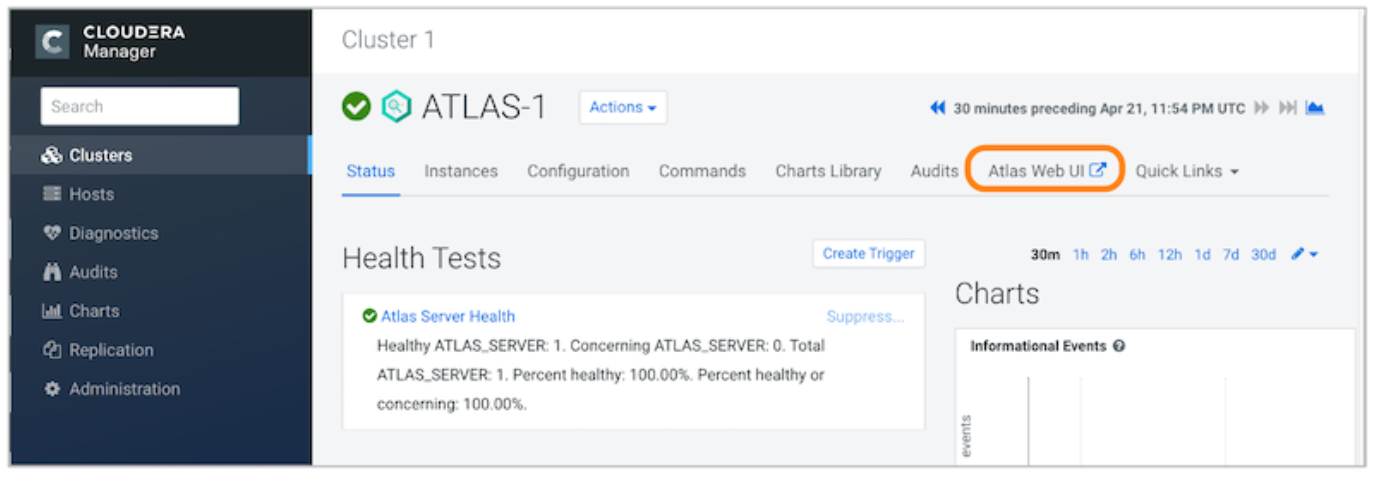Click in the sidebar Search field
The width and height of the screenshot is (1376, 480).
click(x=140, y=106)
